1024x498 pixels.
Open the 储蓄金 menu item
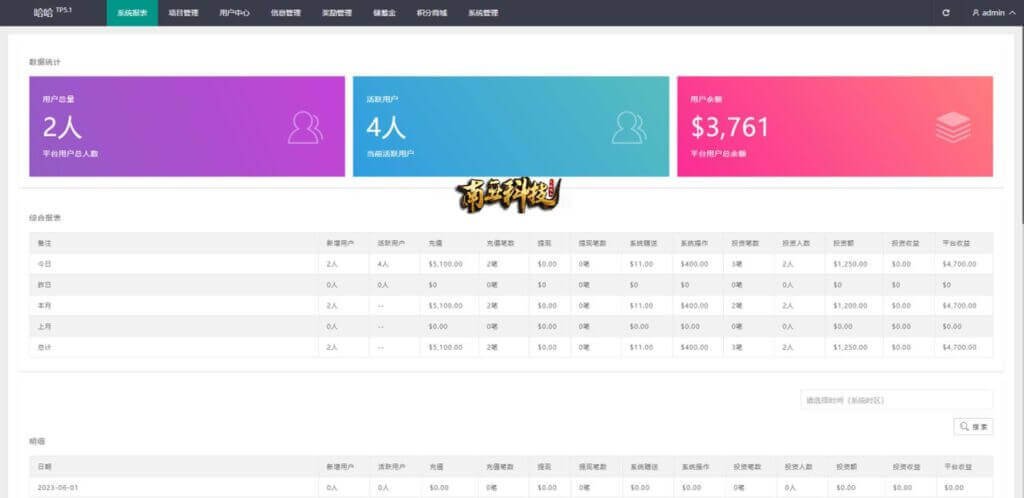click(384, 13)
